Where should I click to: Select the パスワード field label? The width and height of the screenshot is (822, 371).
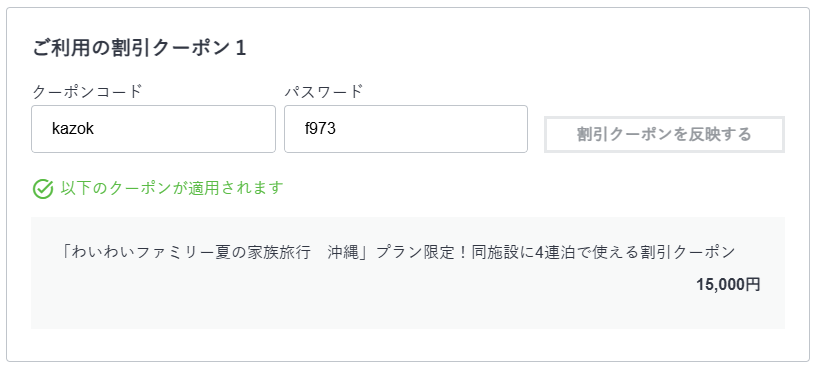323,91
